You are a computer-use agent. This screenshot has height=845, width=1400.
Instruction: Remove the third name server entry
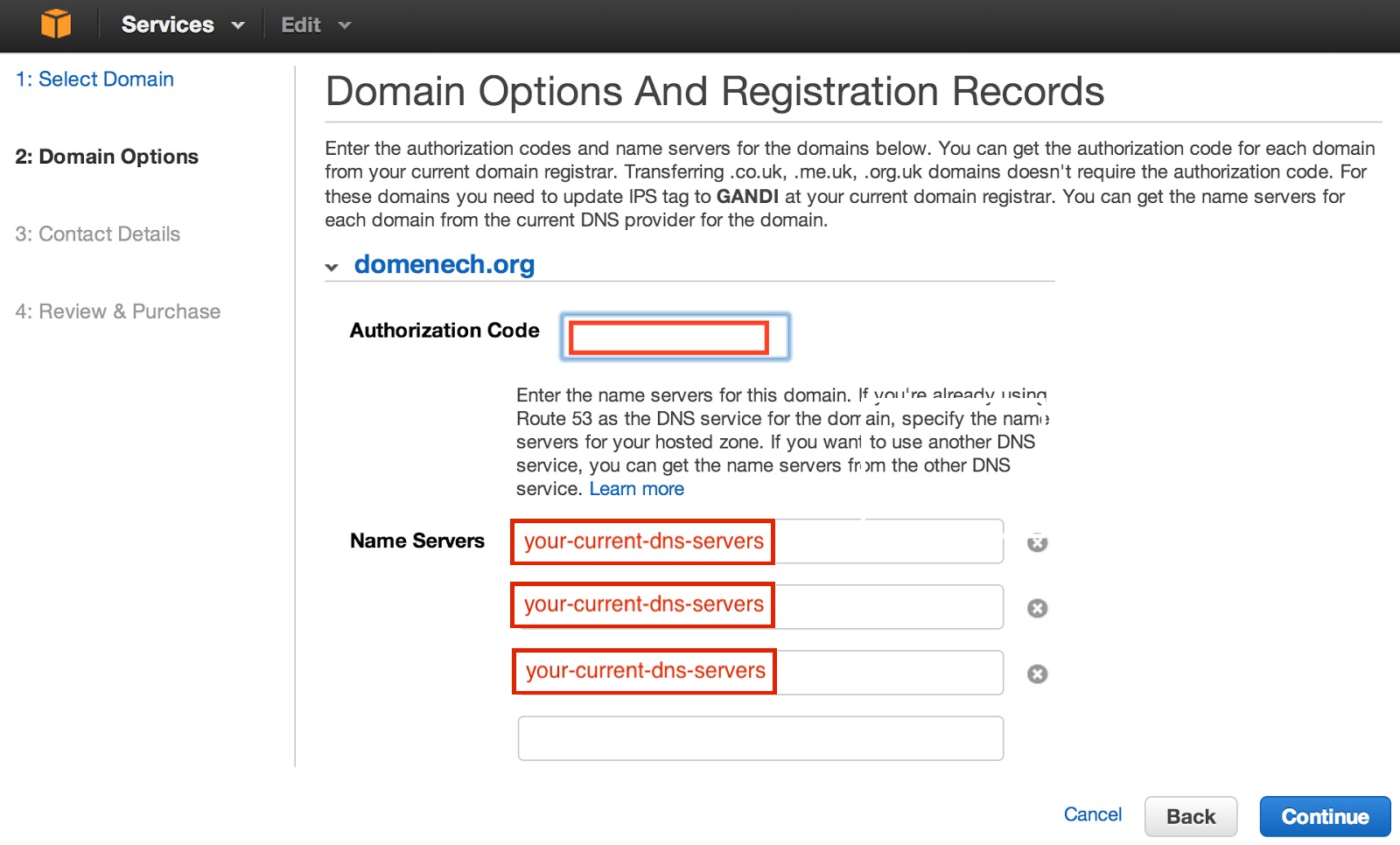point(1037,674)
